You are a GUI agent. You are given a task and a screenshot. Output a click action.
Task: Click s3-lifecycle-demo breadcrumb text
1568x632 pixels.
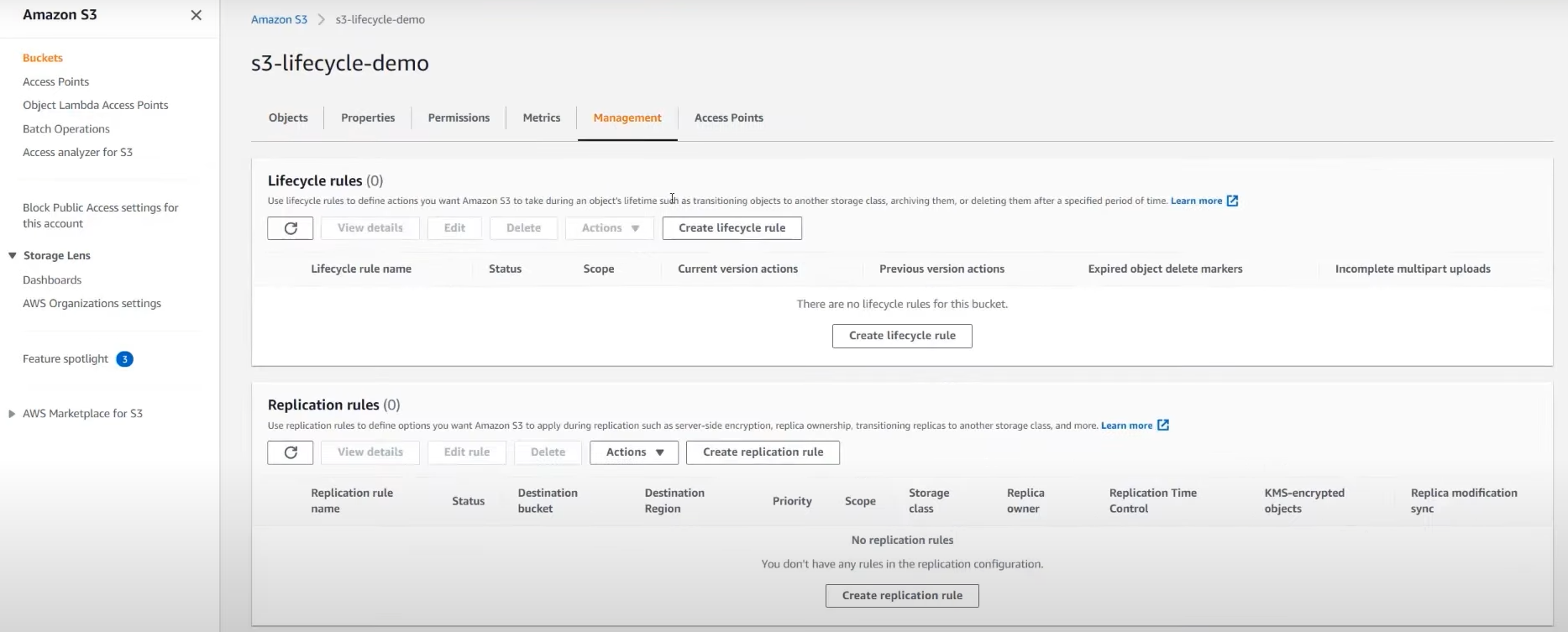click(380, 19)
